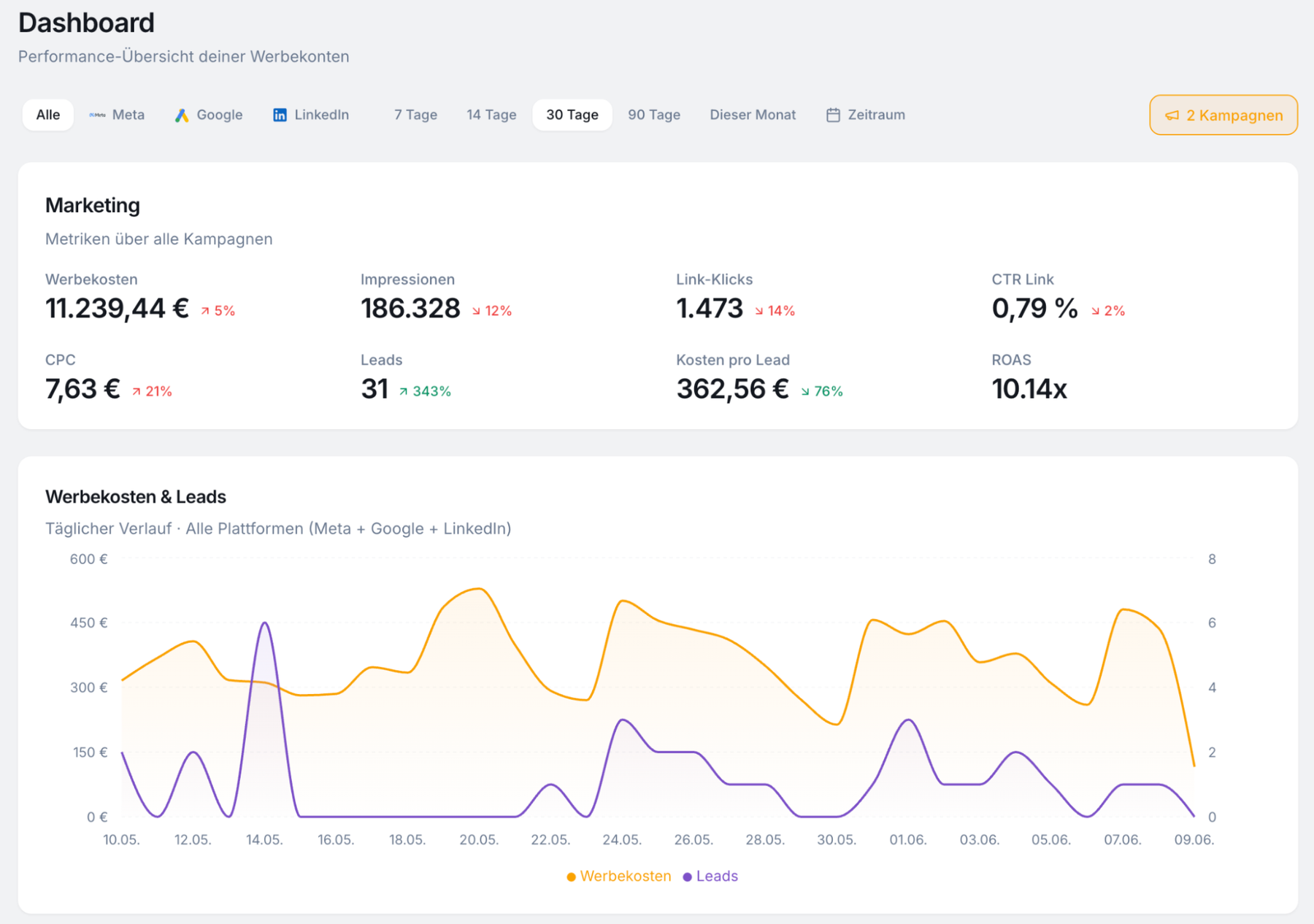
Task: Click the Leads value 31
Action: pos(374,389)
